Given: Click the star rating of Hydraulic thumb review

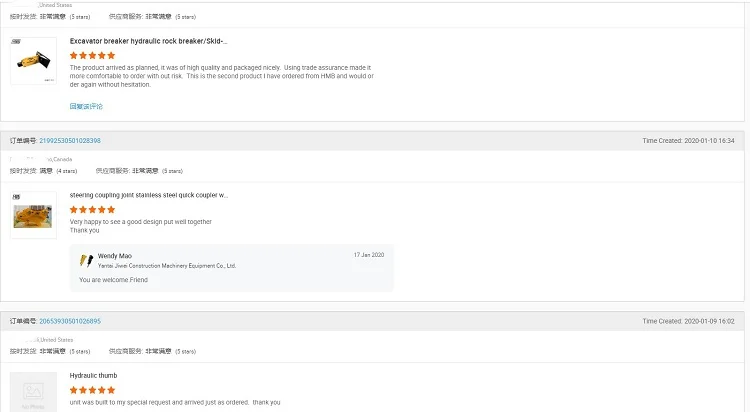Looking at the screenshot, I should pos(92,390).
